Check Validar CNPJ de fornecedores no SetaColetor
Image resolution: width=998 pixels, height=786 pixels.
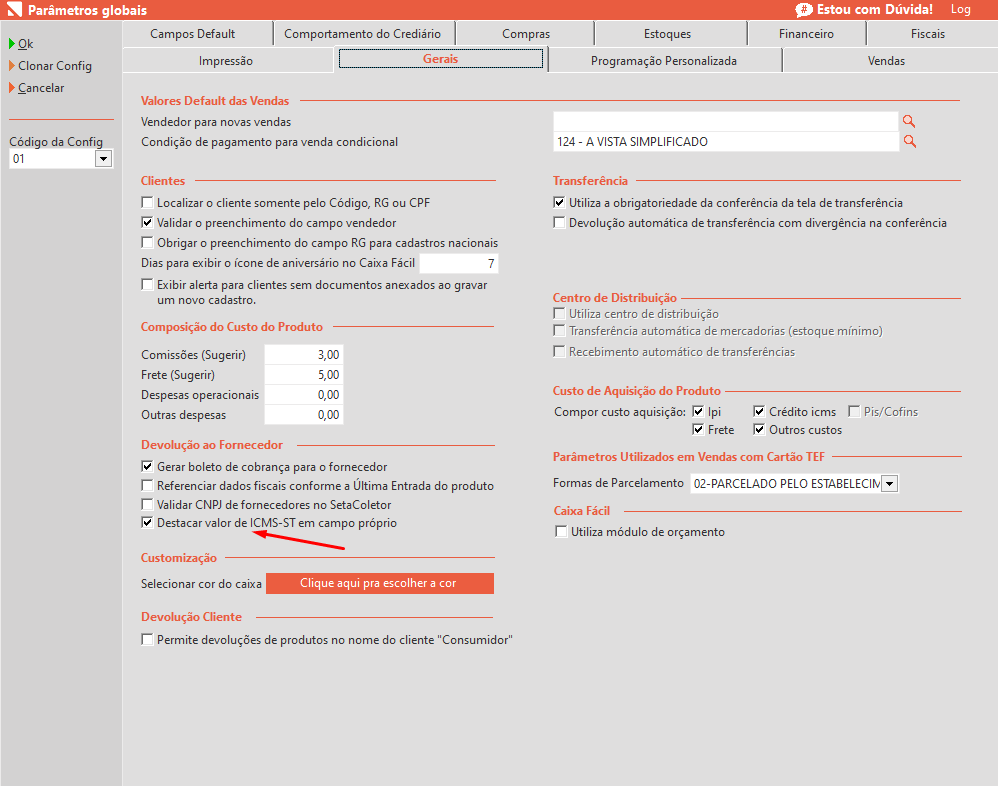[147, 504]
